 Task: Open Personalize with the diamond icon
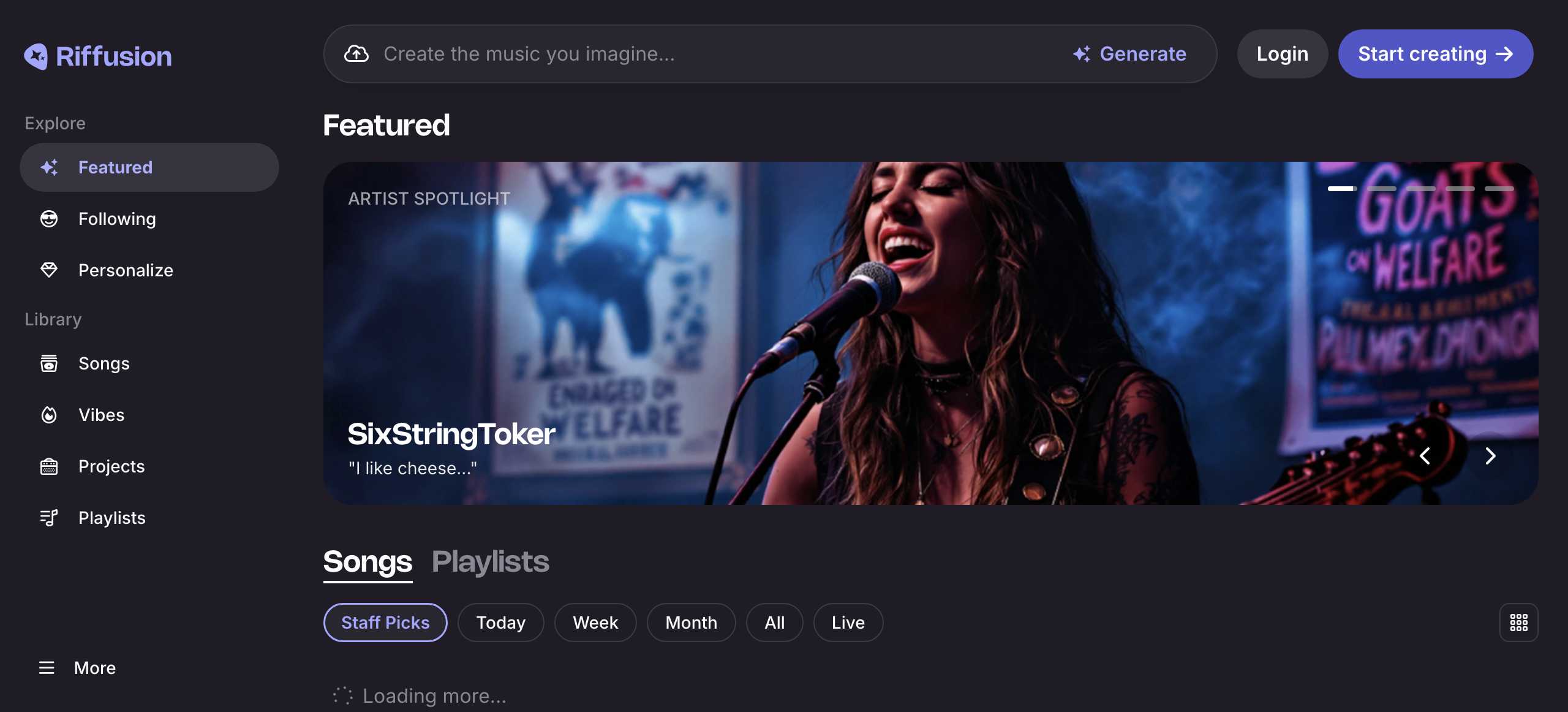click(x=125, y=270)
